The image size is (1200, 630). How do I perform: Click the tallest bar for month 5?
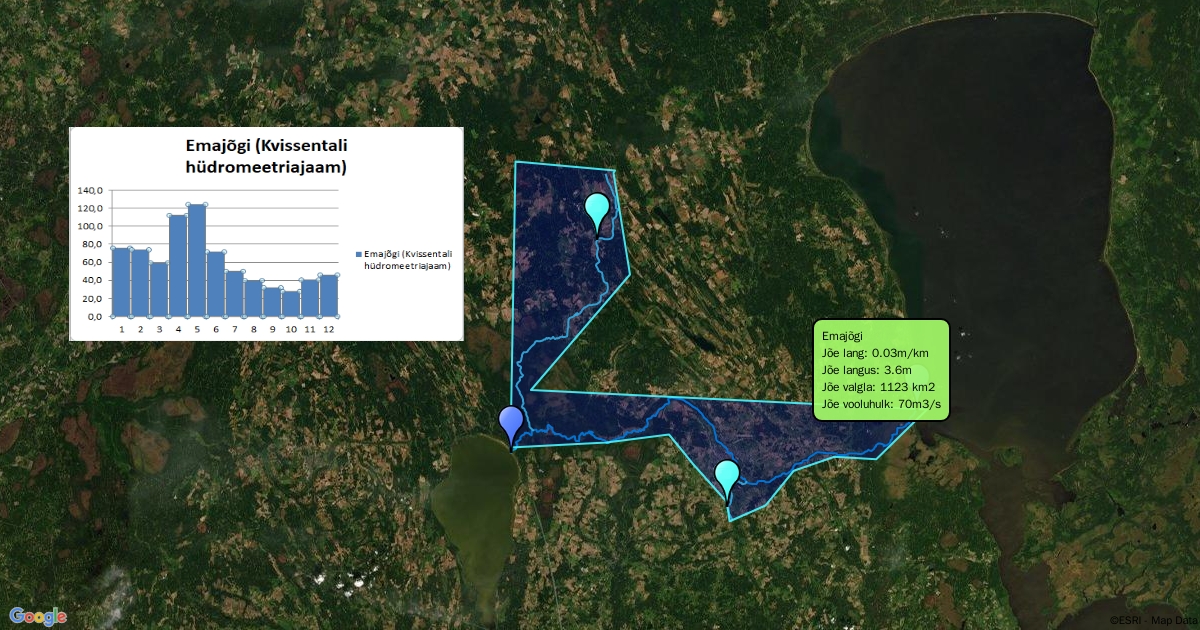pyautogui.click(x=196, y=260)
